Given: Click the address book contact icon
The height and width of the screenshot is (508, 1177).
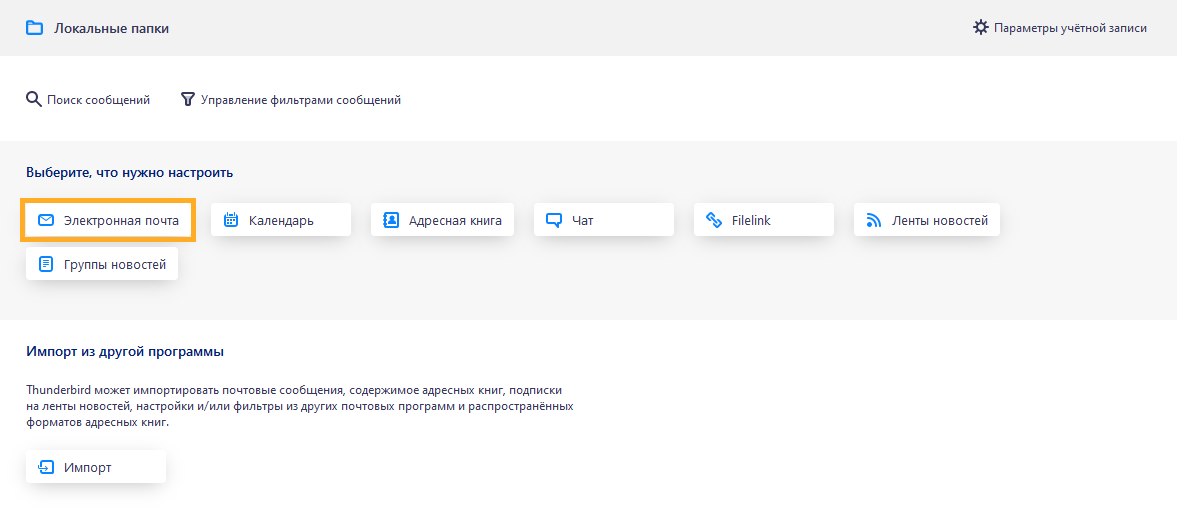Looking at the screenshot, I should [391, 220].
